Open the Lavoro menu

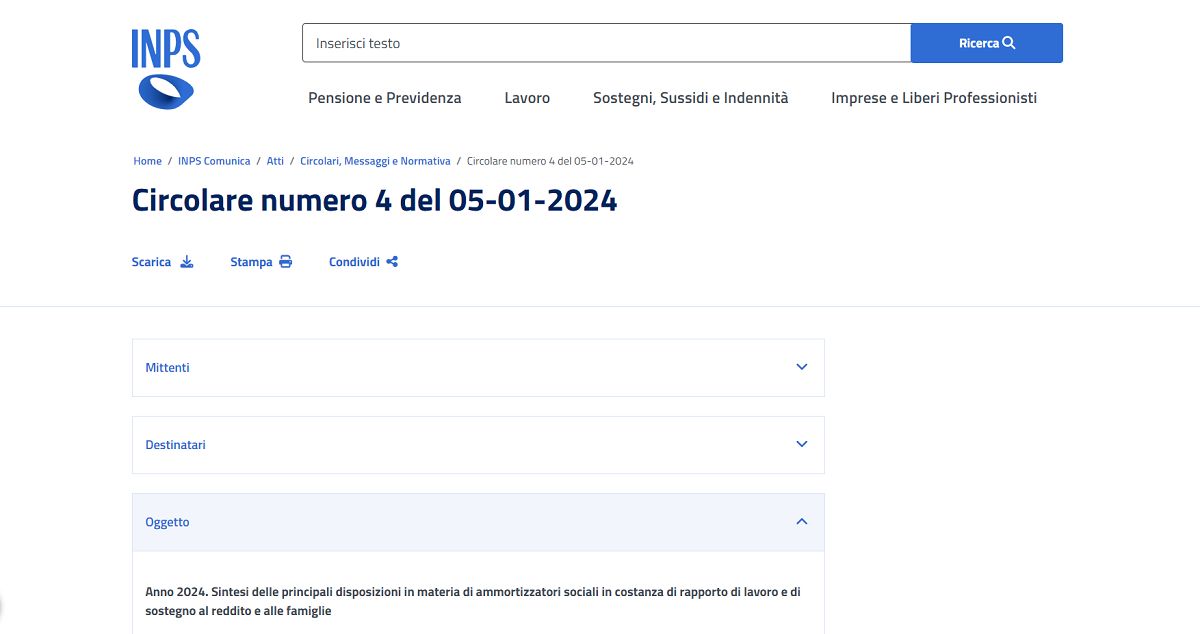click(x=527, y=98)
